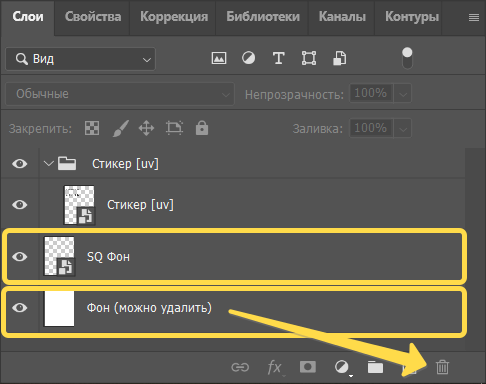Viewport: 486px width, 384px height.
Task: Open the Свойства tab
Action: pos(93,17)
